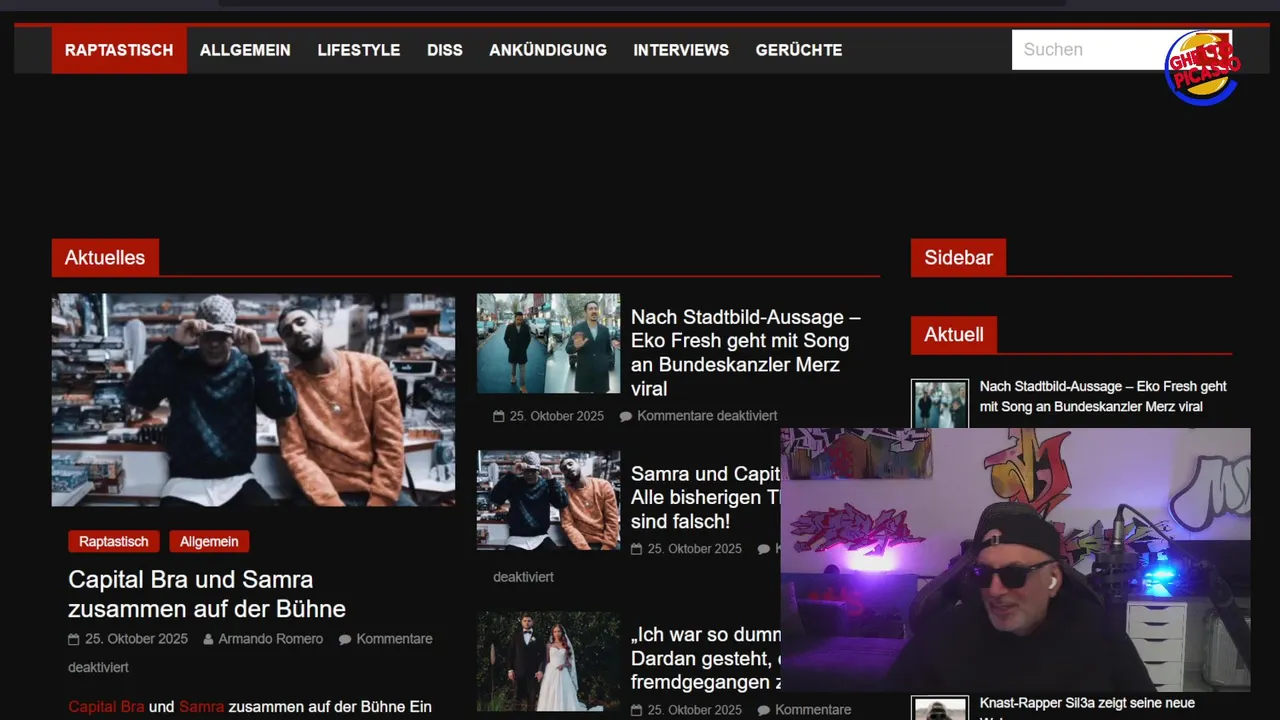This screenshot has height=720, width=1280.
Task: Click calendar icon of the Dardan article
Action: [636, 710]
